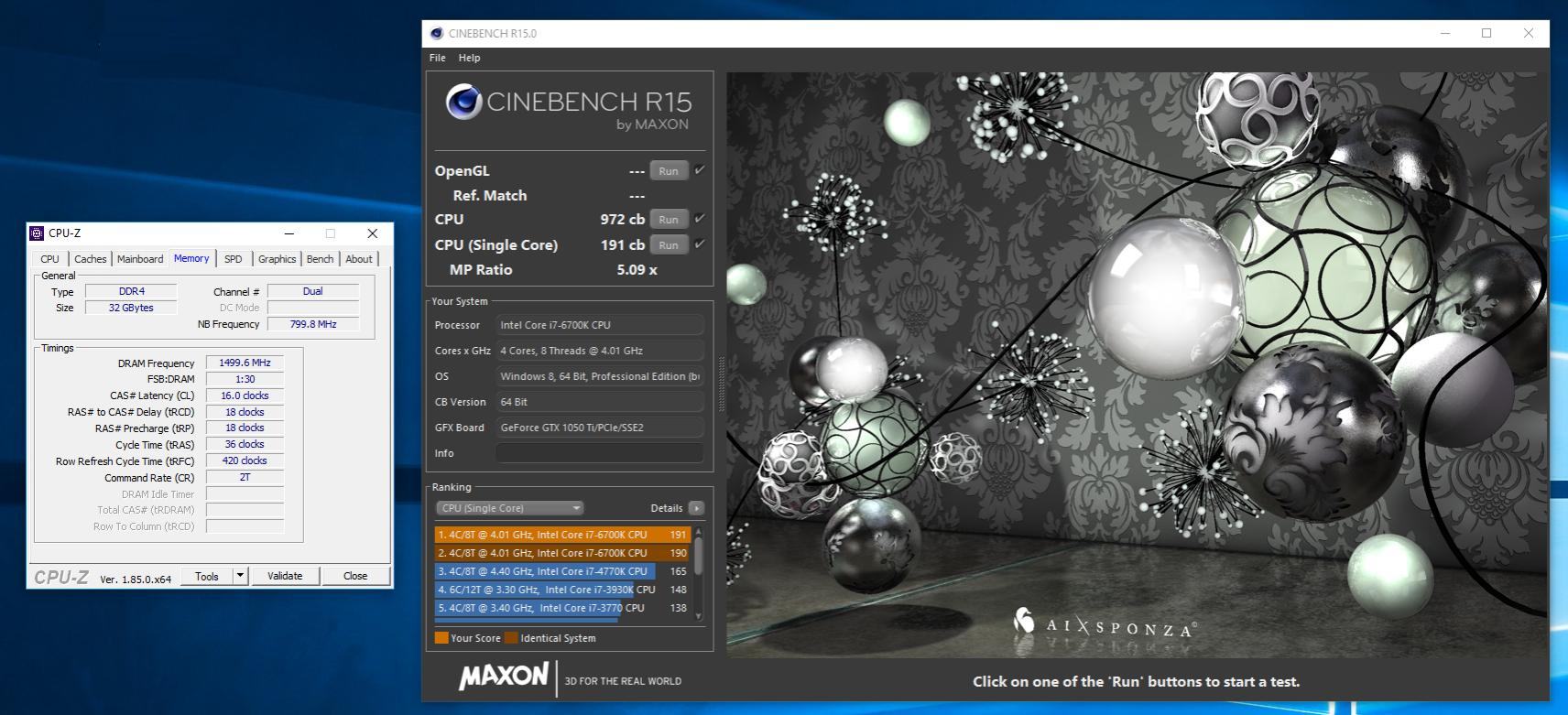The height and width of the screenshot is (715, 1568).
Task: Click the rendered Cinebench scene image
Action: tap(1138, 364)
